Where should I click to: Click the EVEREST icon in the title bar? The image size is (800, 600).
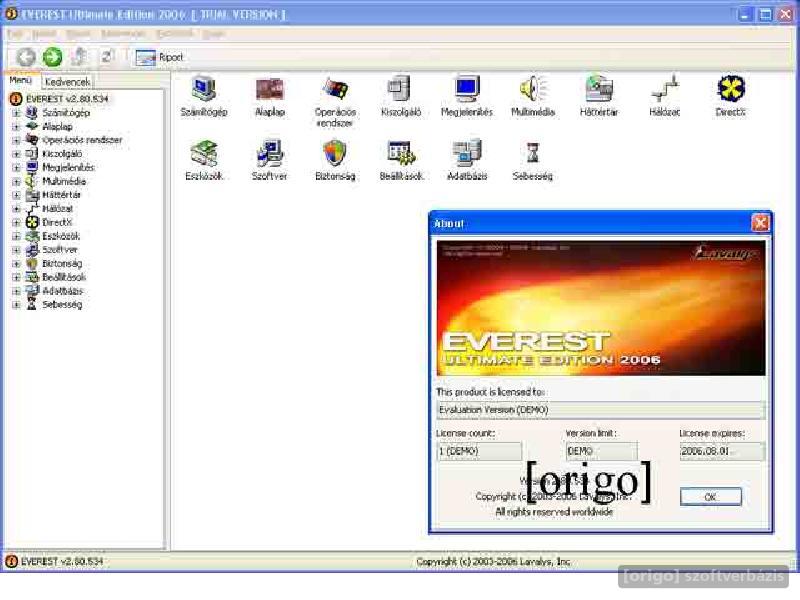(11, 14)
